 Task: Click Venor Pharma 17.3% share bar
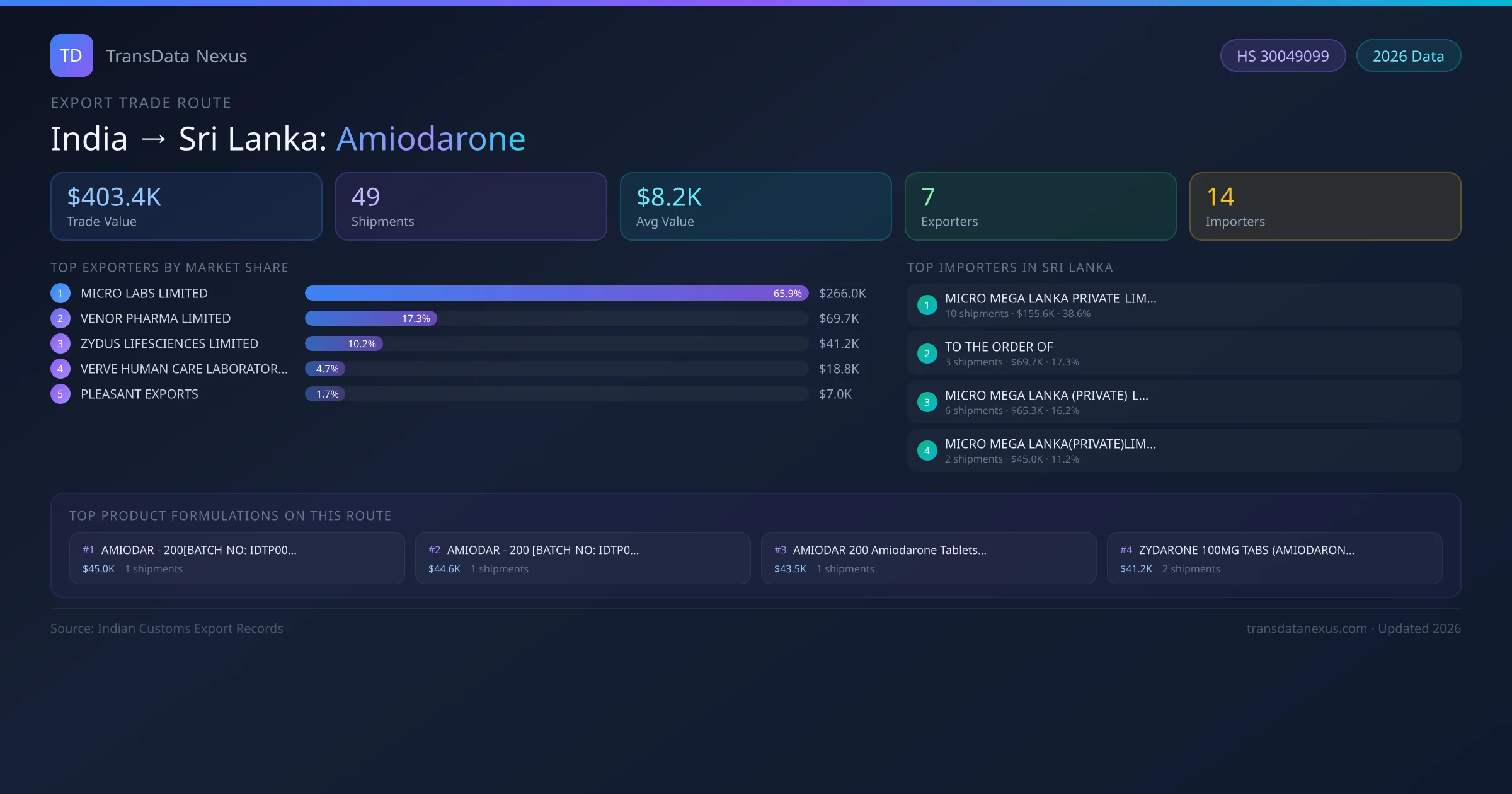coord(371,318)
